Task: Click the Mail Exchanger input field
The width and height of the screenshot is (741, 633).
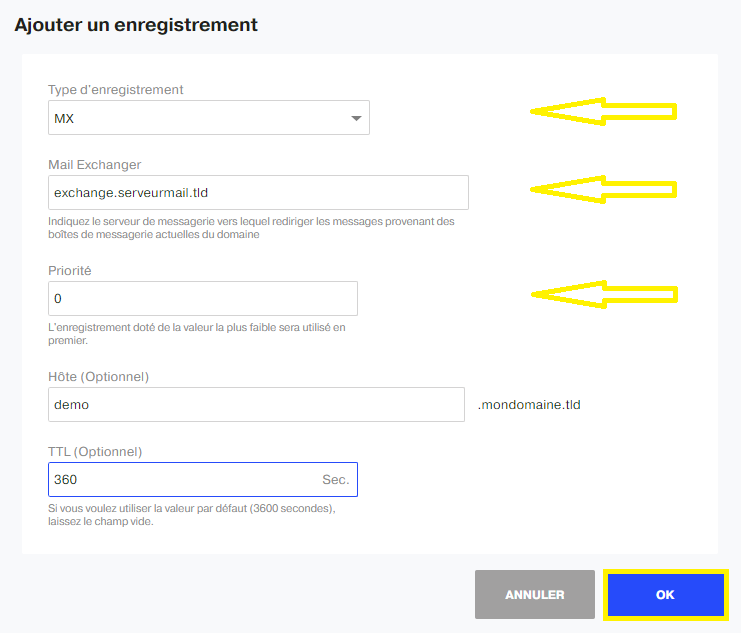Action: pyautogui.click(x=258, y=192)
